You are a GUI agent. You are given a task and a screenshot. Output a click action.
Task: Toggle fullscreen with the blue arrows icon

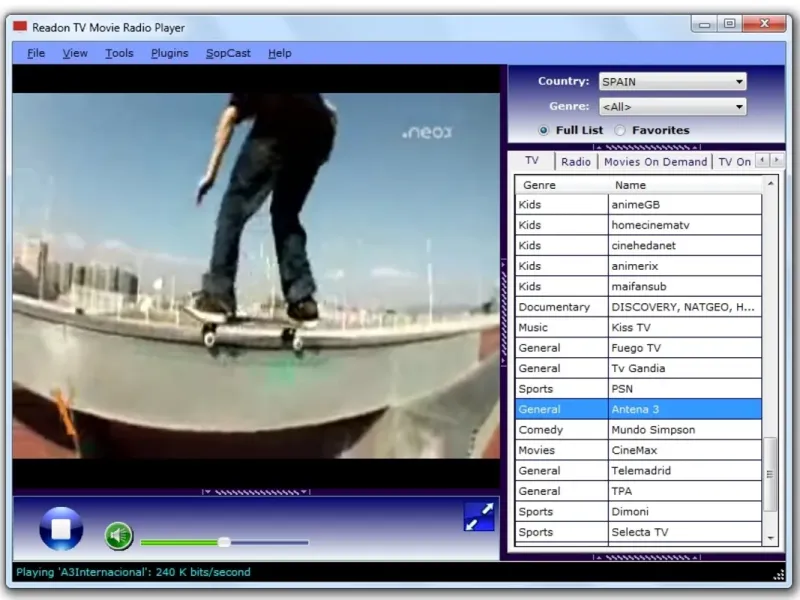tap(479, 516)
